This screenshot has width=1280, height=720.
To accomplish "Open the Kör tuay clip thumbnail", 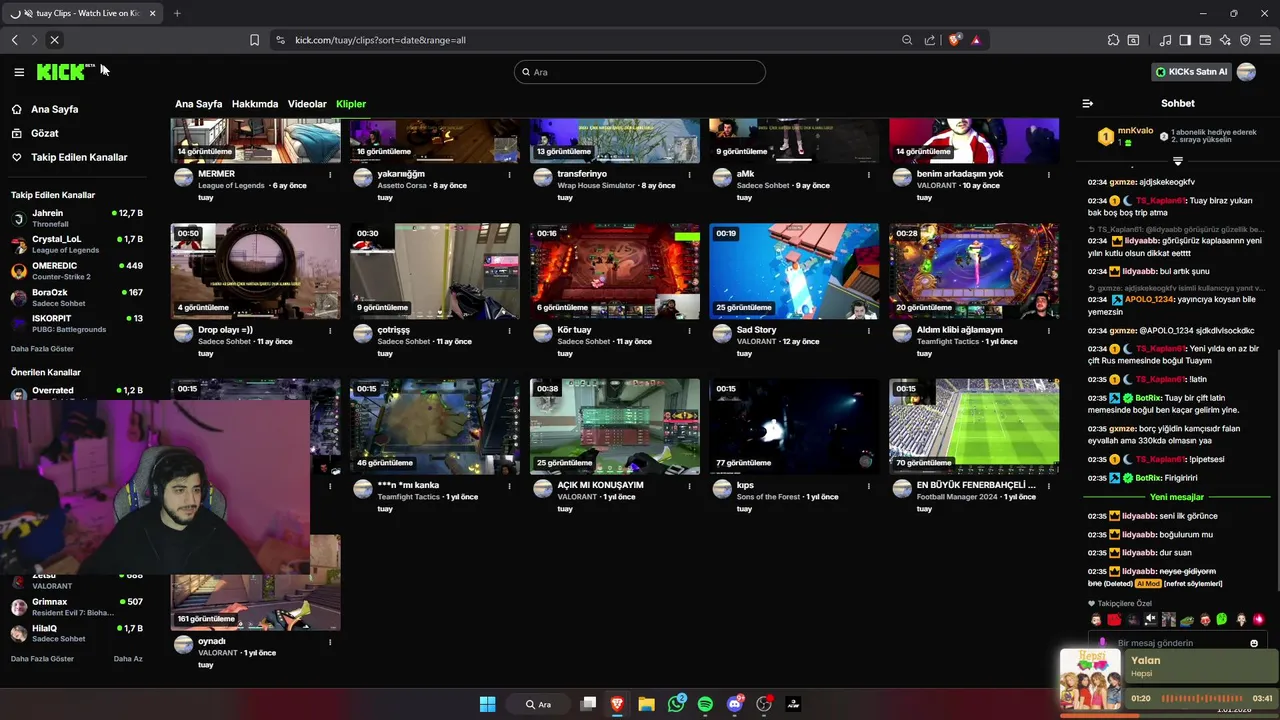I will click(x=615, y=271).
